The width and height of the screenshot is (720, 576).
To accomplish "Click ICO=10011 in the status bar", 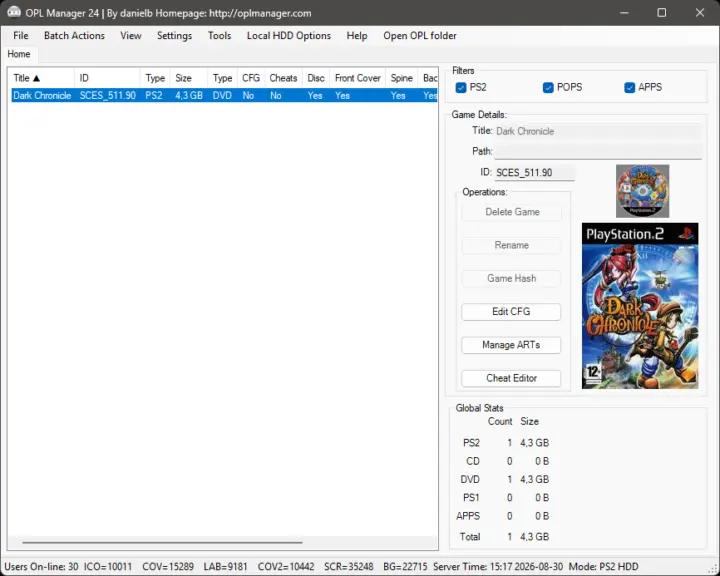I will point(108,567).
